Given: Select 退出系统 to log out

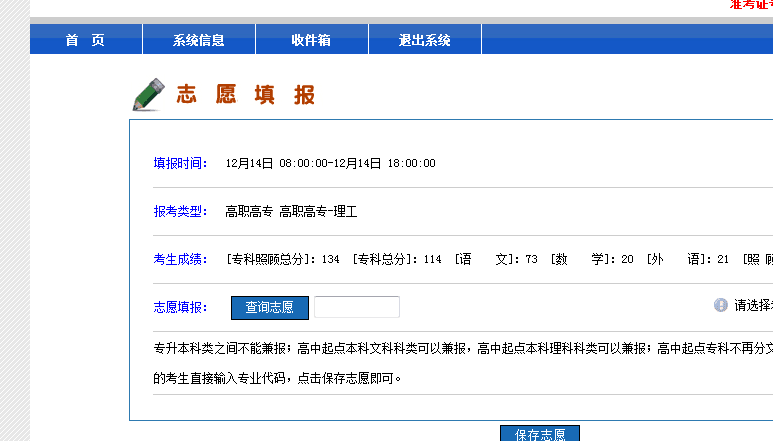Looking at the screenshot, I should coord(424,39).
